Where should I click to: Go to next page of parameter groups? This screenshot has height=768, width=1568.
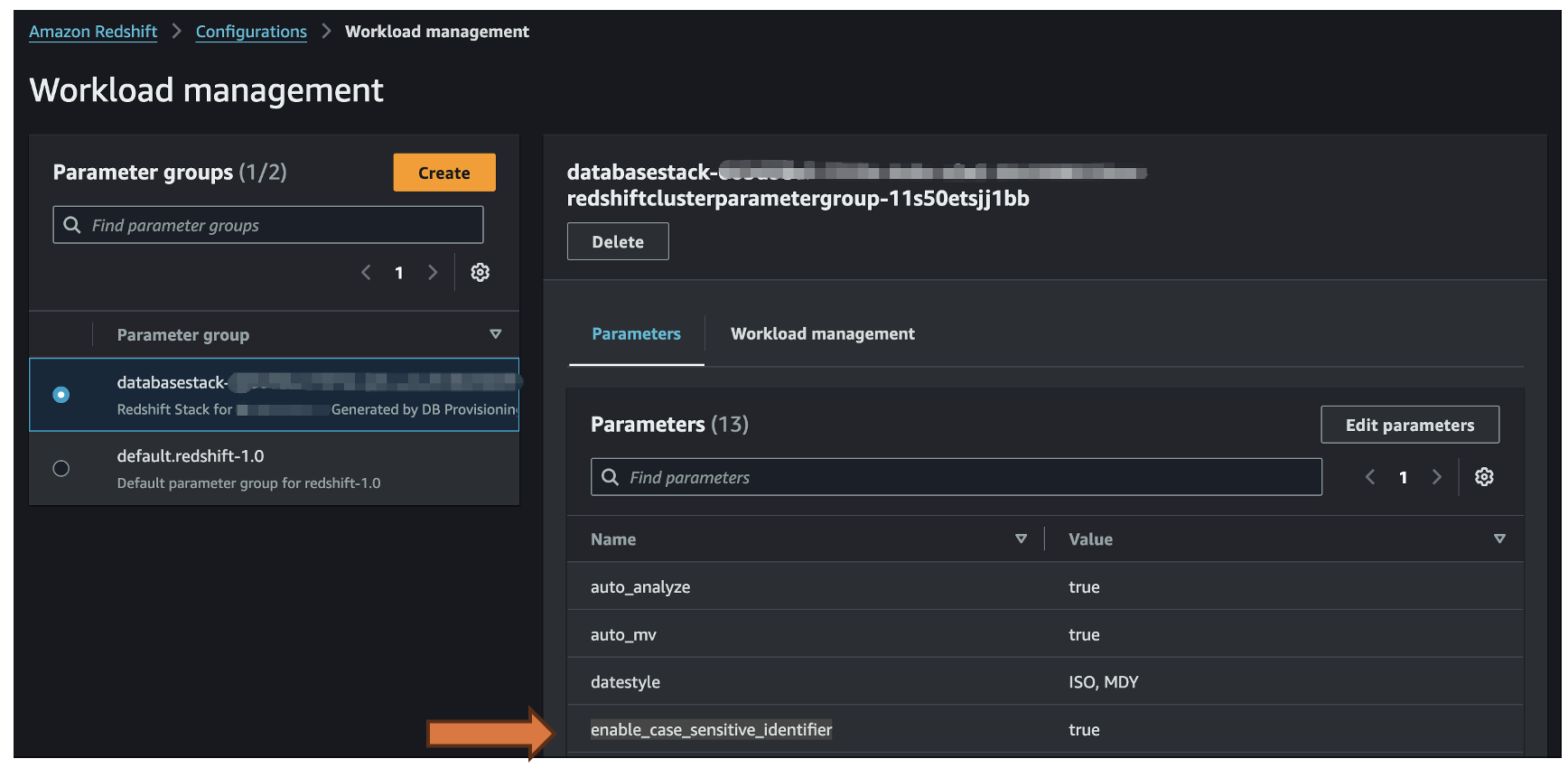click(x=433, y=272)
